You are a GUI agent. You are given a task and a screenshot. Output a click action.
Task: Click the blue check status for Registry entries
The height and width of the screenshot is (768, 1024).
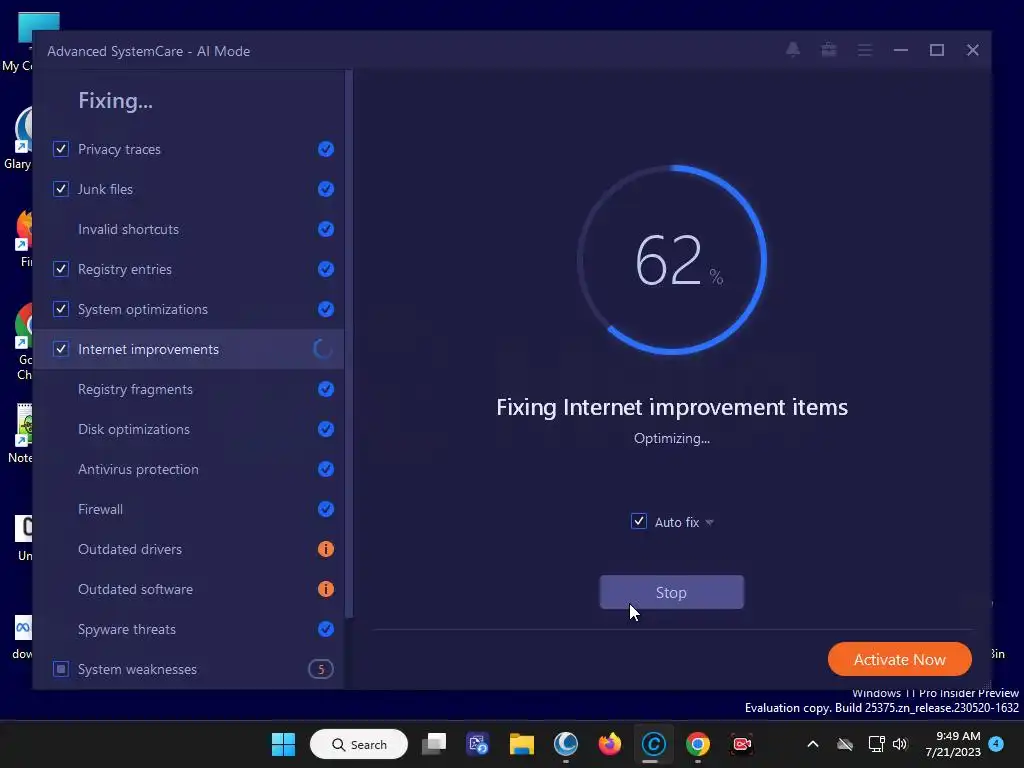tap(325, 269)
